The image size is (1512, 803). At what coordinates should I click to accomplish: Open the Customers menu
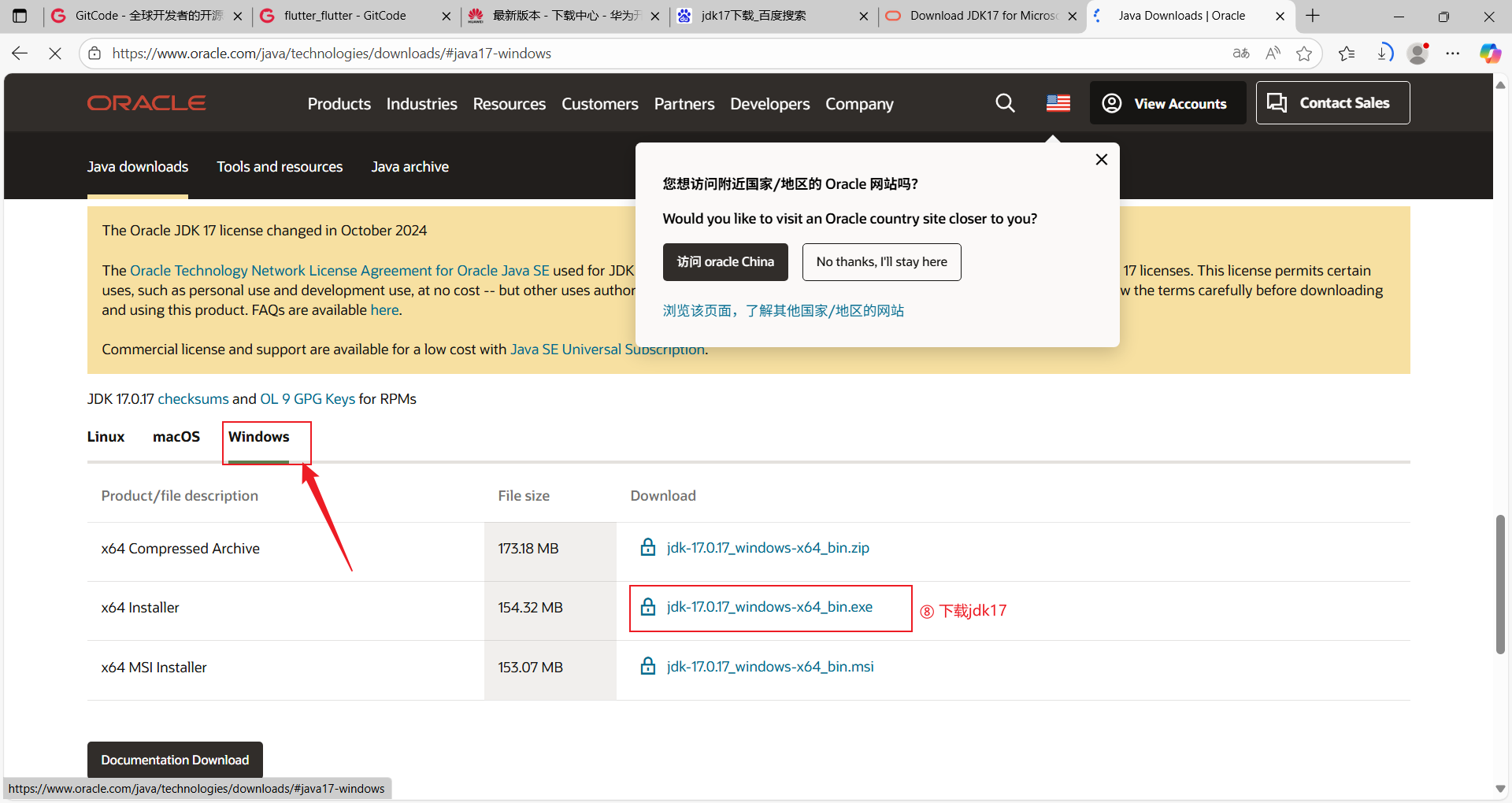pos(600,104)
